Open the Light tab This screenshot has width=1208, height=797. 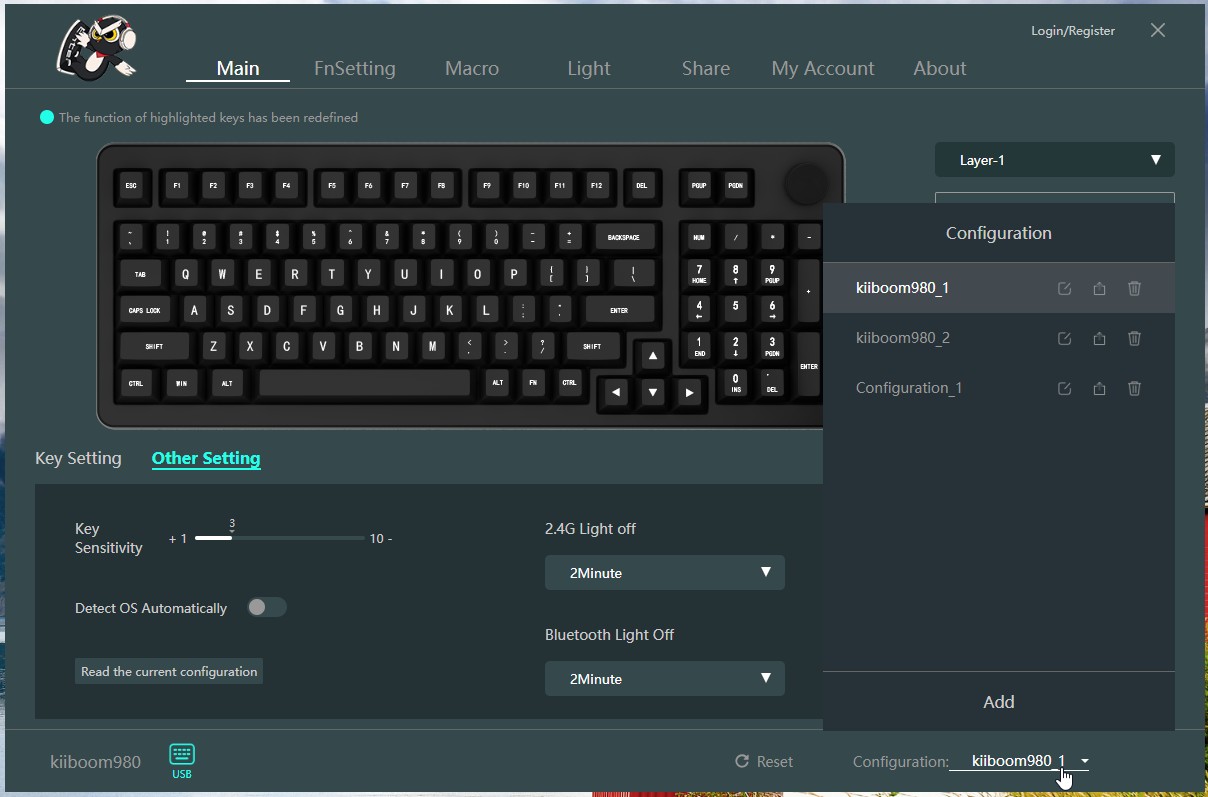(x=589, y=68)
